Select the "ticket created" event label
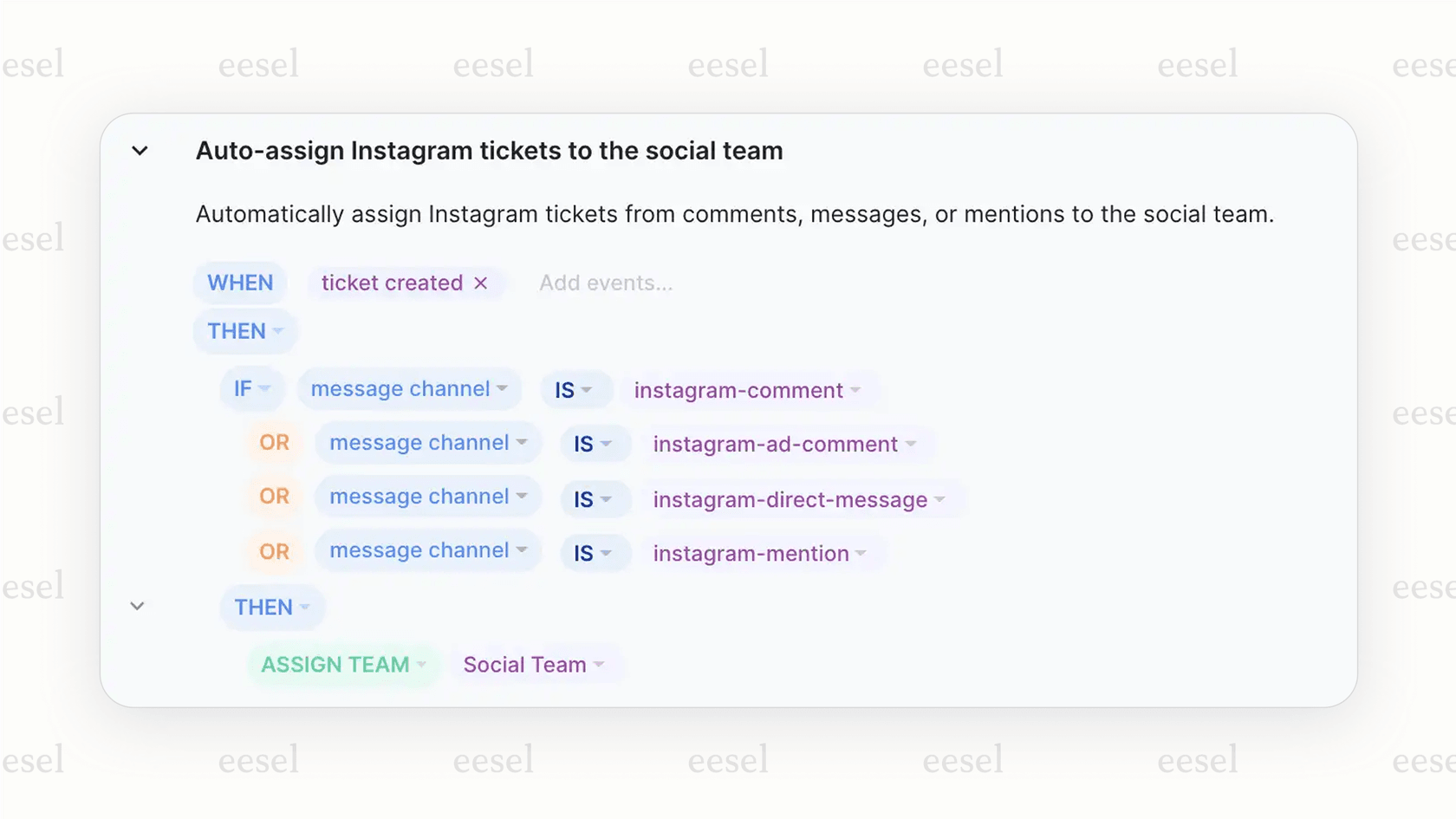Image resolution: width=1456 pixels, height=819 pixels. [391, 283]
